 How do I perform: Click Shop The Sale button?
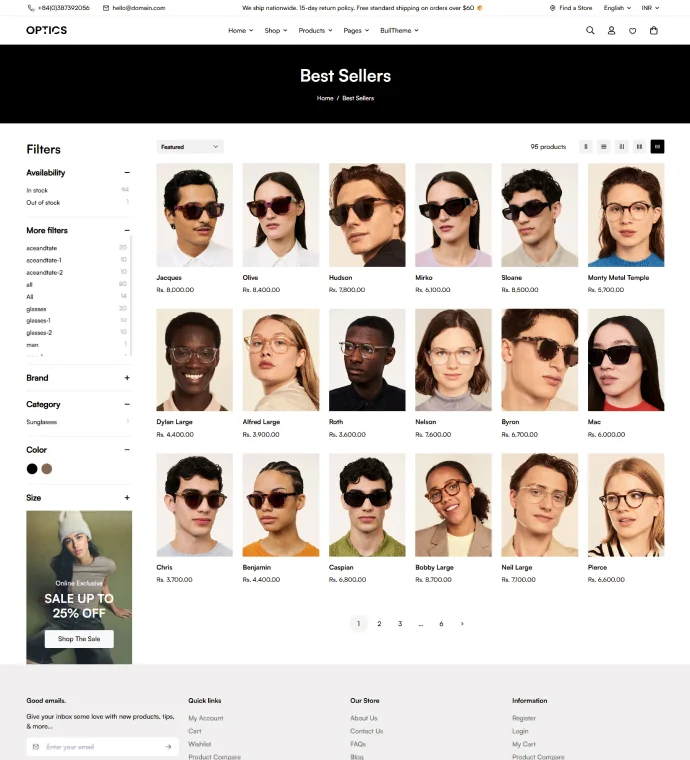pos(79,639)
